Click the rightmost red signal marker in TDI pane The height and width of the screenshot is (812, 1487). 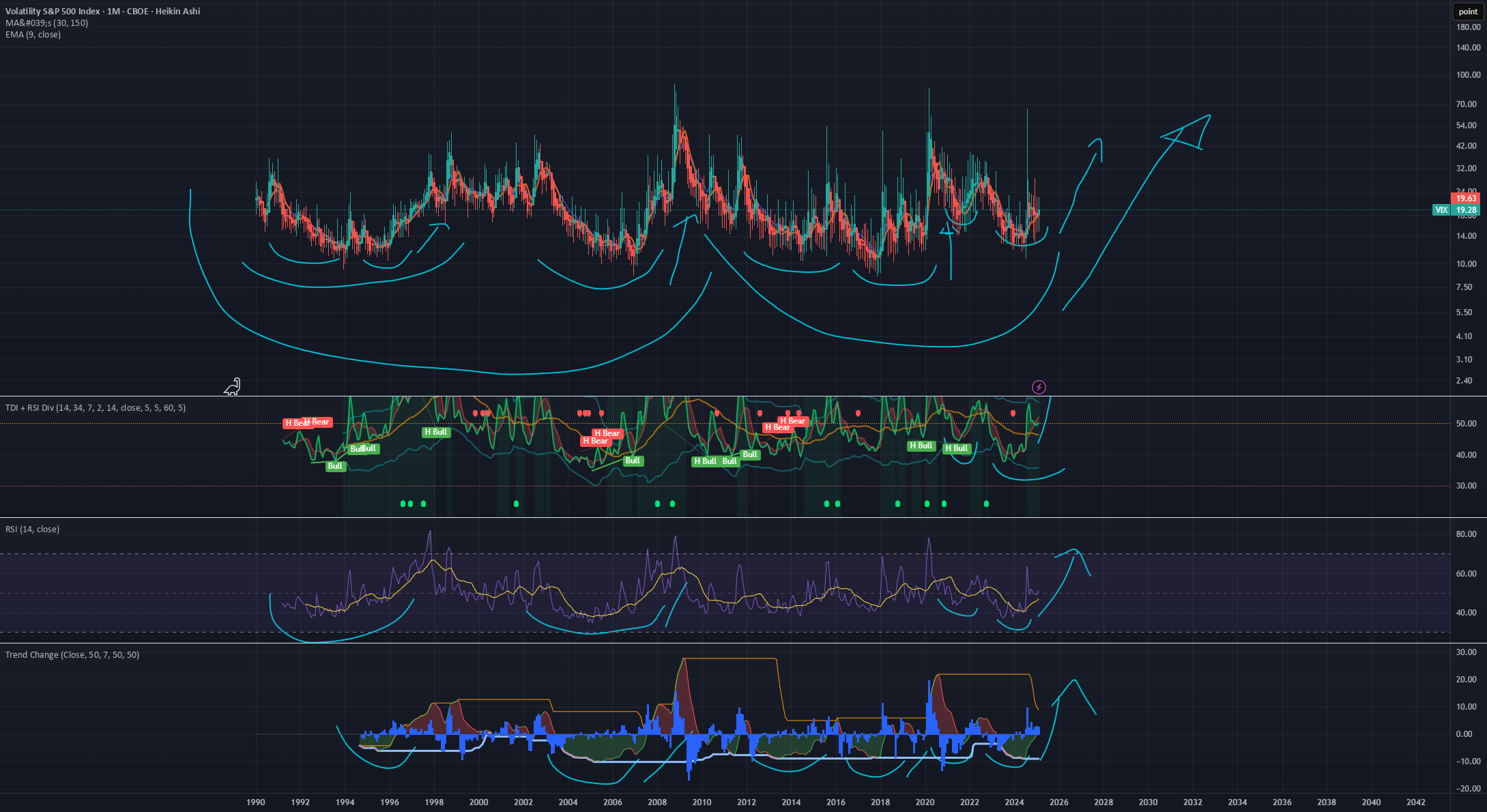[x=1013, y=414]
